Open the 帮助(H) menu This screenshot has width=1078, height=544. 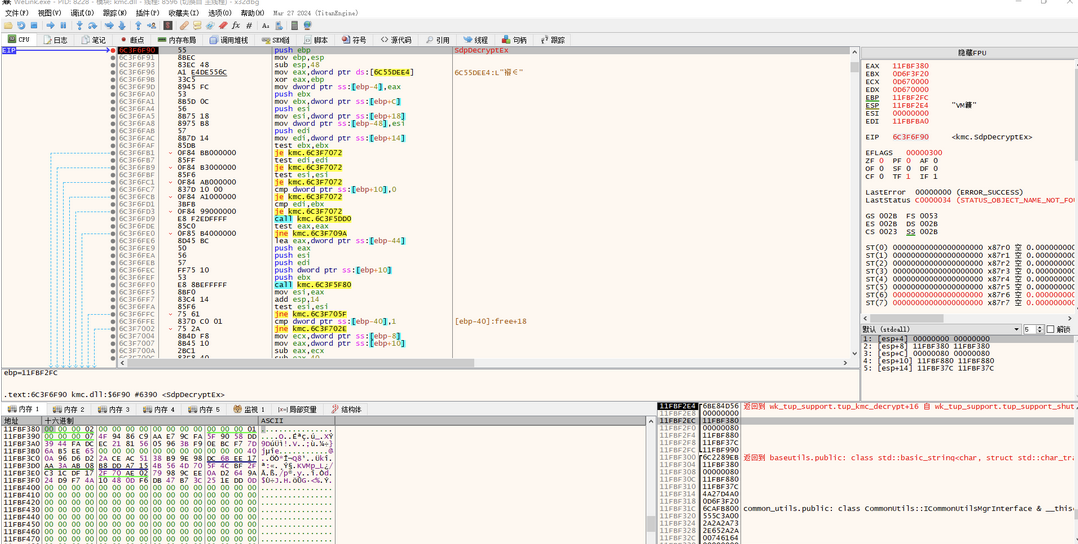[252, 13]
